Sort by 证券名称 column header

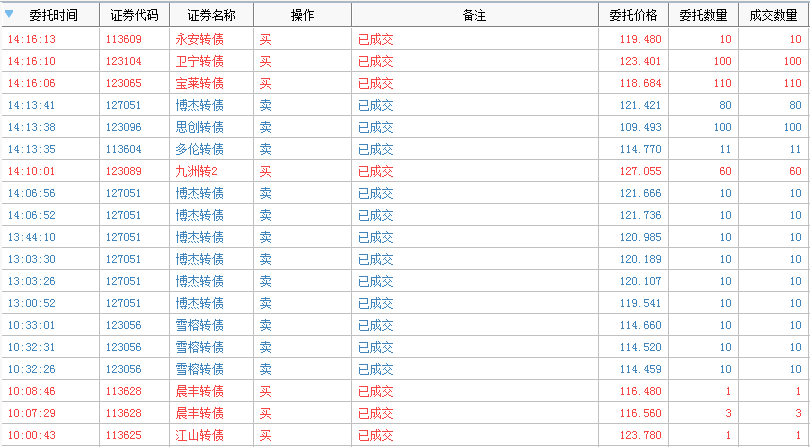[211, 15]
